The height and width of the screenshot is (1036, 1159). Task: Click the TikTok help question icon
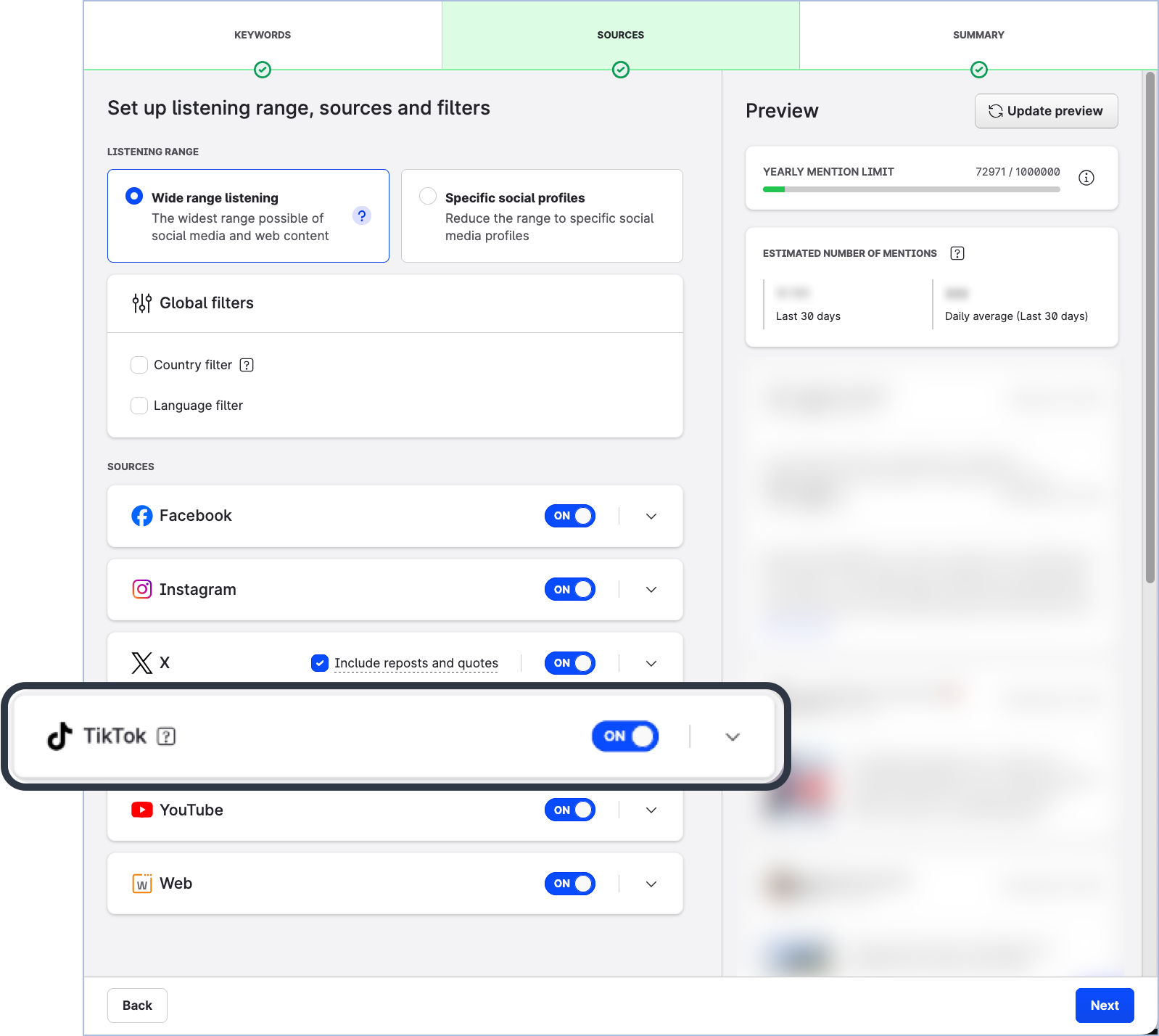point(166,736)
